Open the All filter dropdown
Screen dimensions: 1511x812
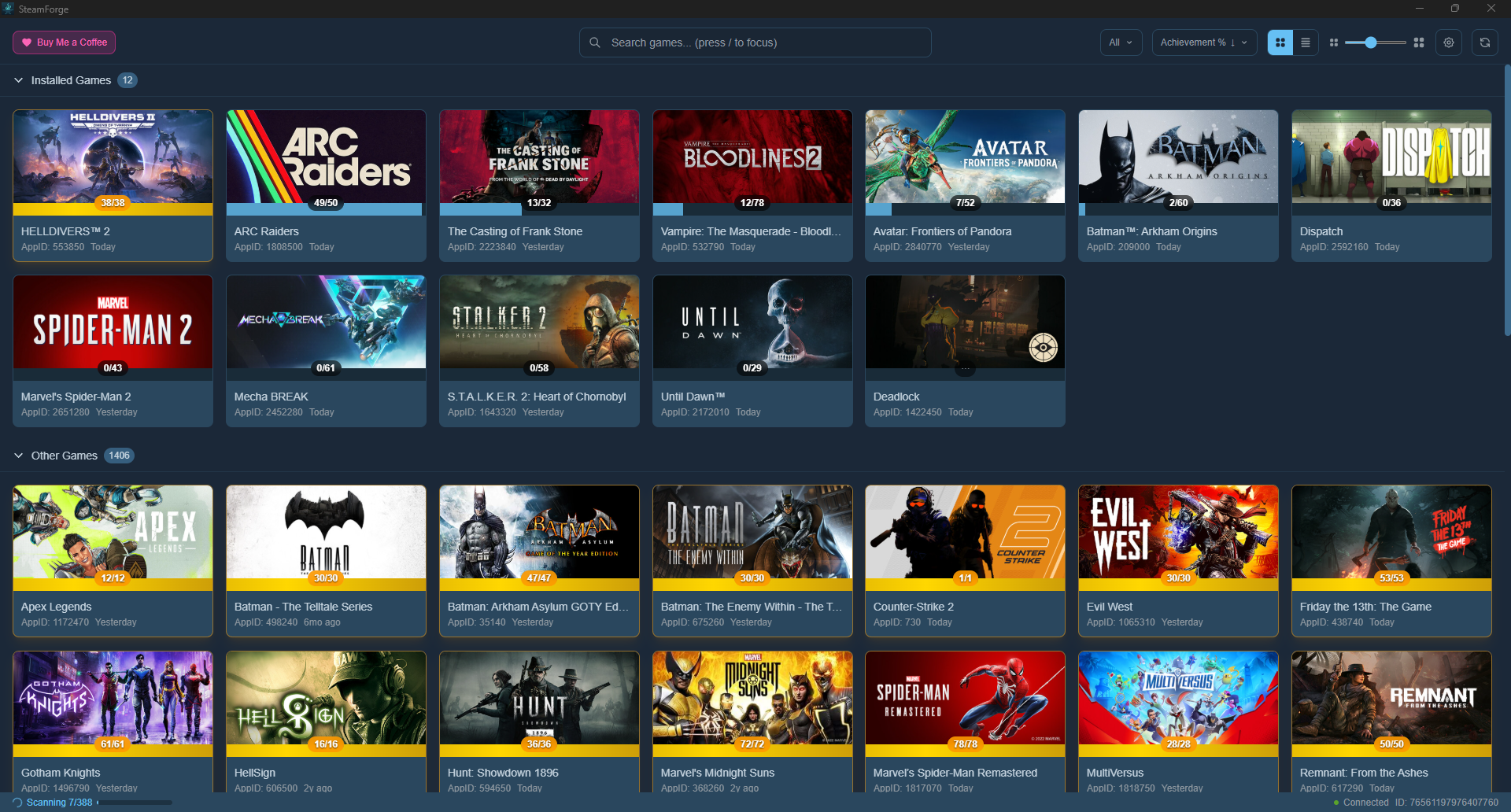tap(1121, 42)
